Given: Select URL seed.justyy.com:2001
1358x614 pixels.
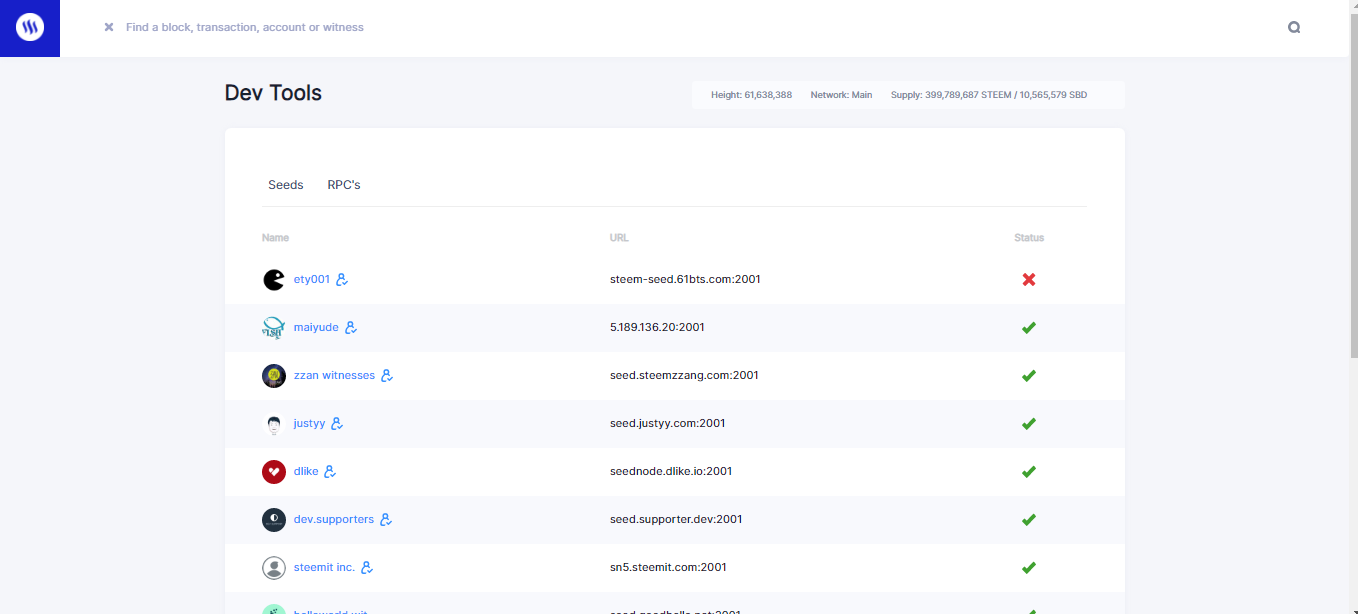Looking at the screenshot, I should 668,424.
